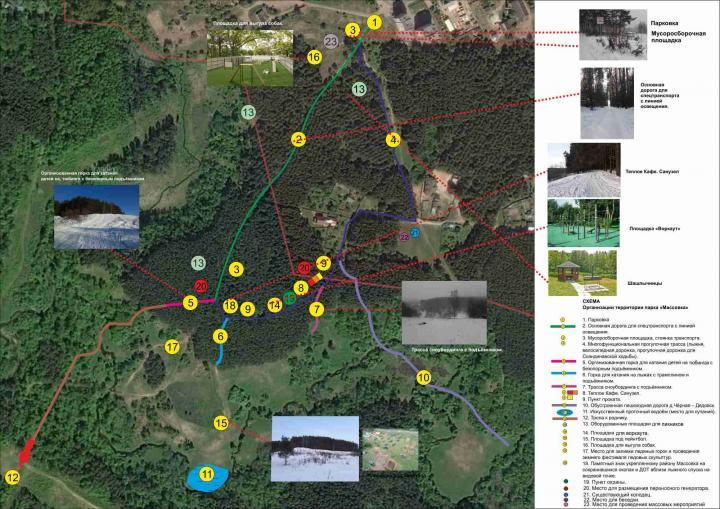Image resolution: width=720 pixels, height=509 pixels.
Task: Click yellow marker 17 in the clearing
Action: pyautogui.click(x=172, y=347)
